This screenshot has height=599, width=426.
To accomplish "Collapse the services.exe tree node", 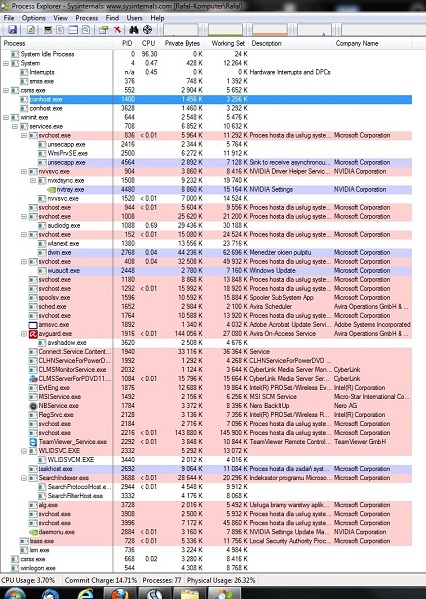I will click(15, 126).
